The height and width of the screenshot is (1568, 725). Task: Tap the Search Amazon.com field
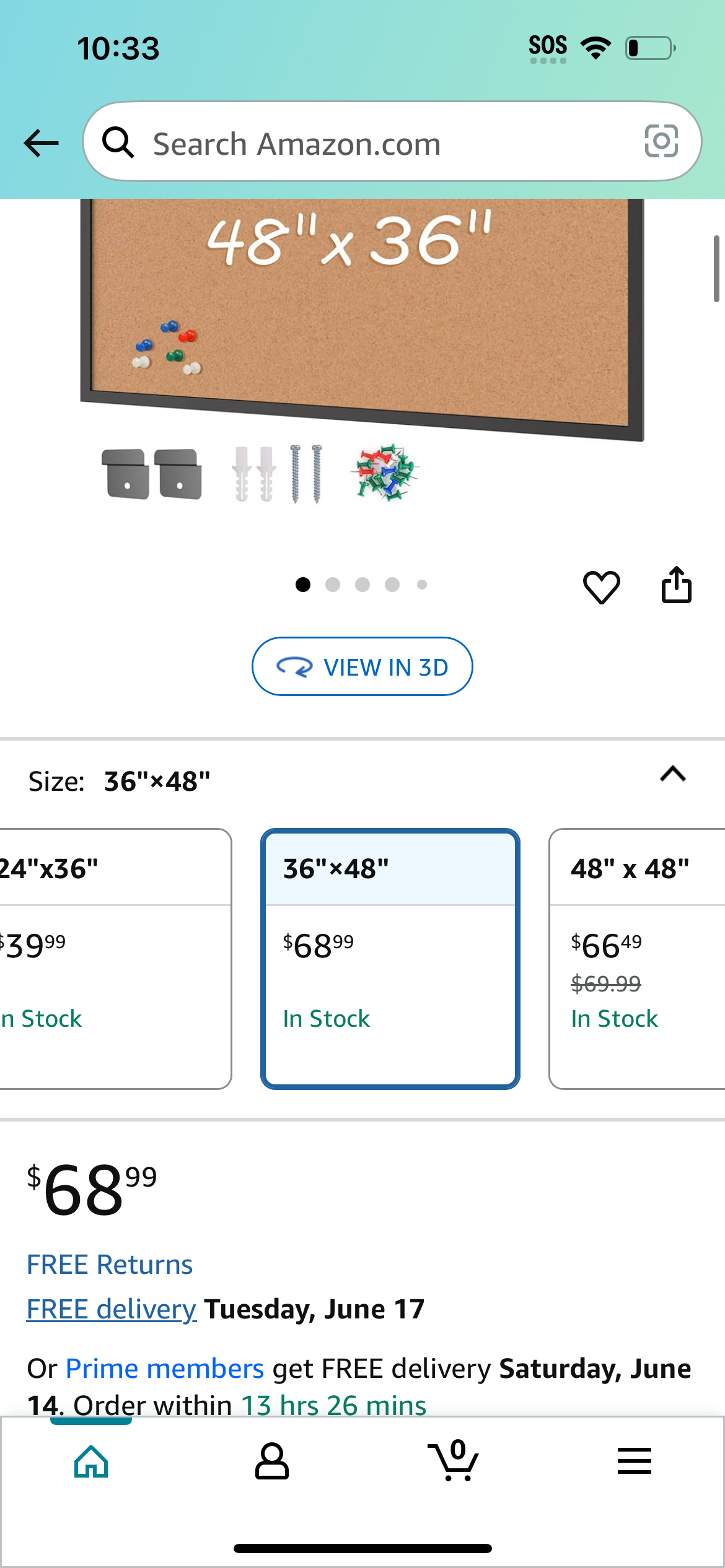pyautogui.click(x=392, y=142)
